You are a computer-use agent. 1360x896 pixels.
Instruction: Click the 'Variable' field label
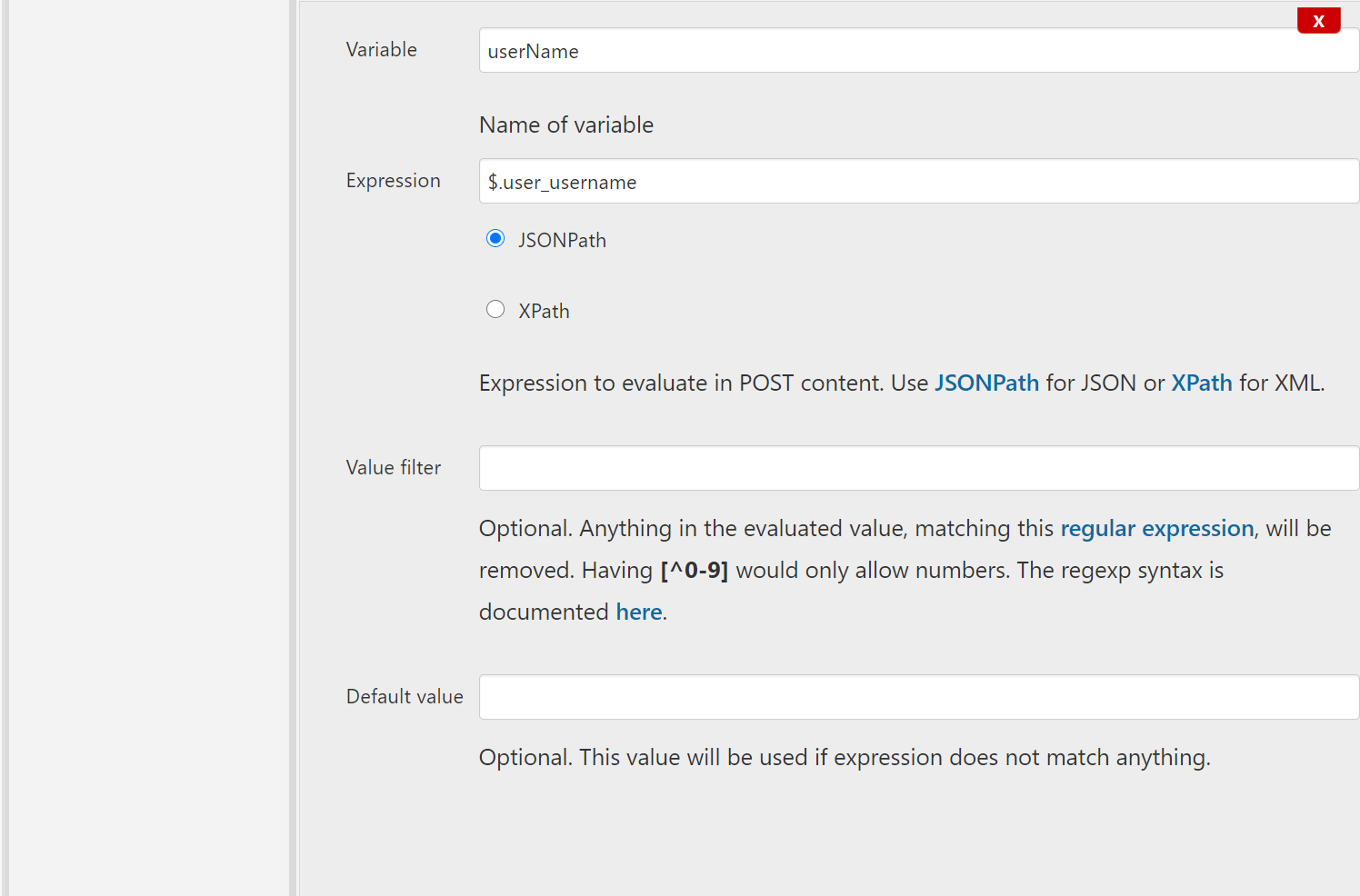[382, 49]
